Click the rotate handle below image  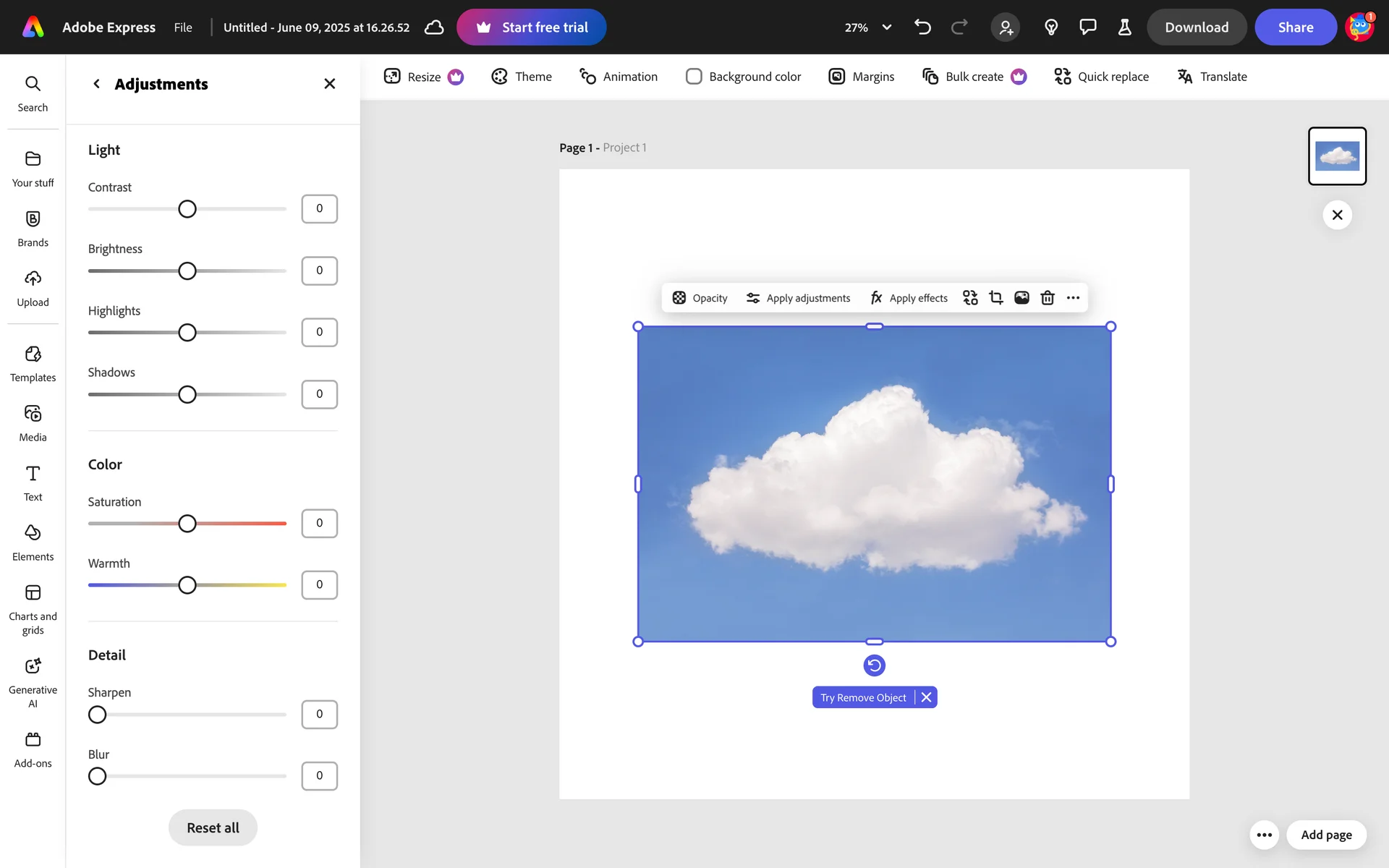pyautogui.click(x=874, y=665)
